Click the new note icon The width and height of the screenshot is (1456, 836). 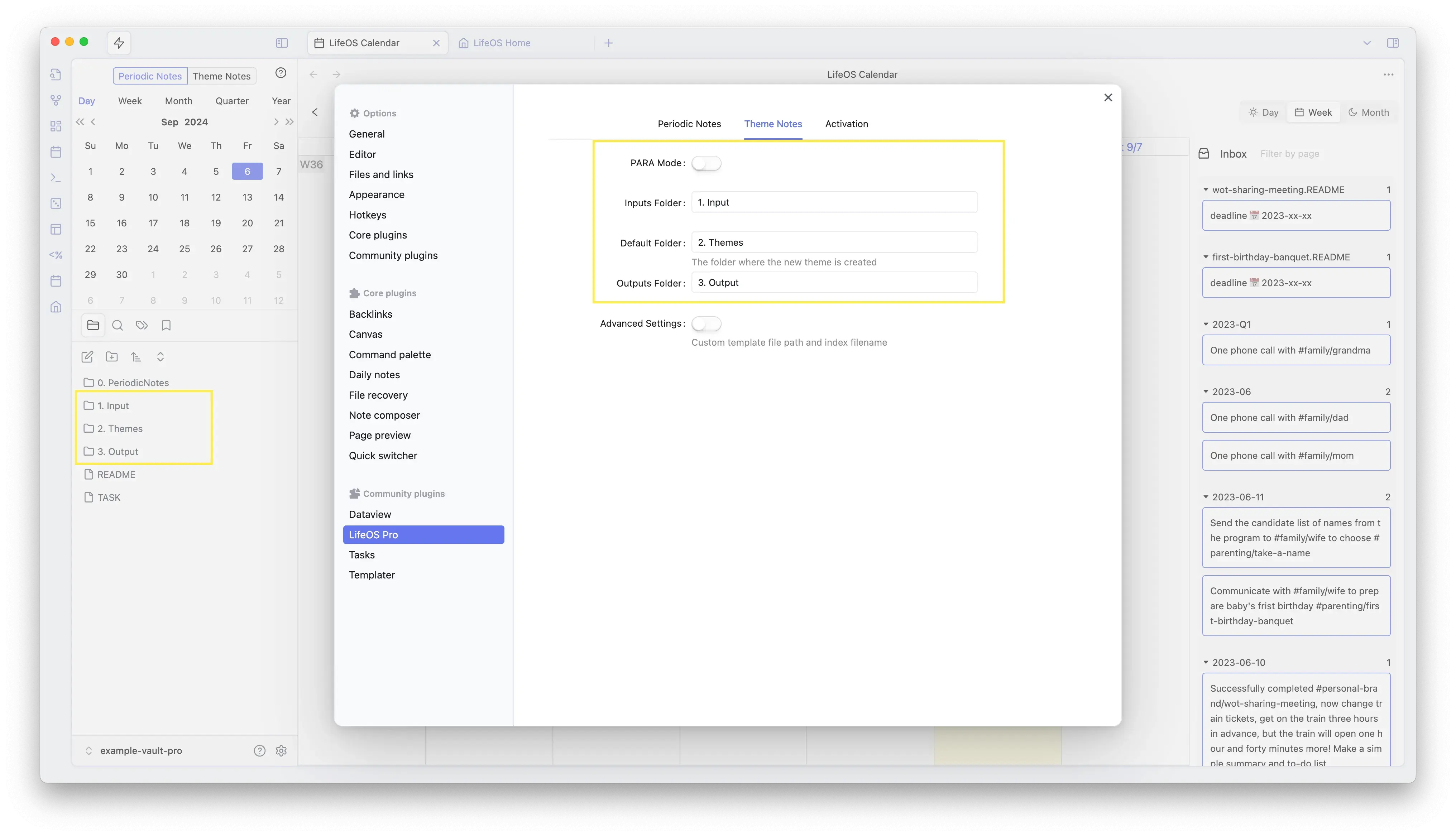pyautogui.click(x=87, y=356)
